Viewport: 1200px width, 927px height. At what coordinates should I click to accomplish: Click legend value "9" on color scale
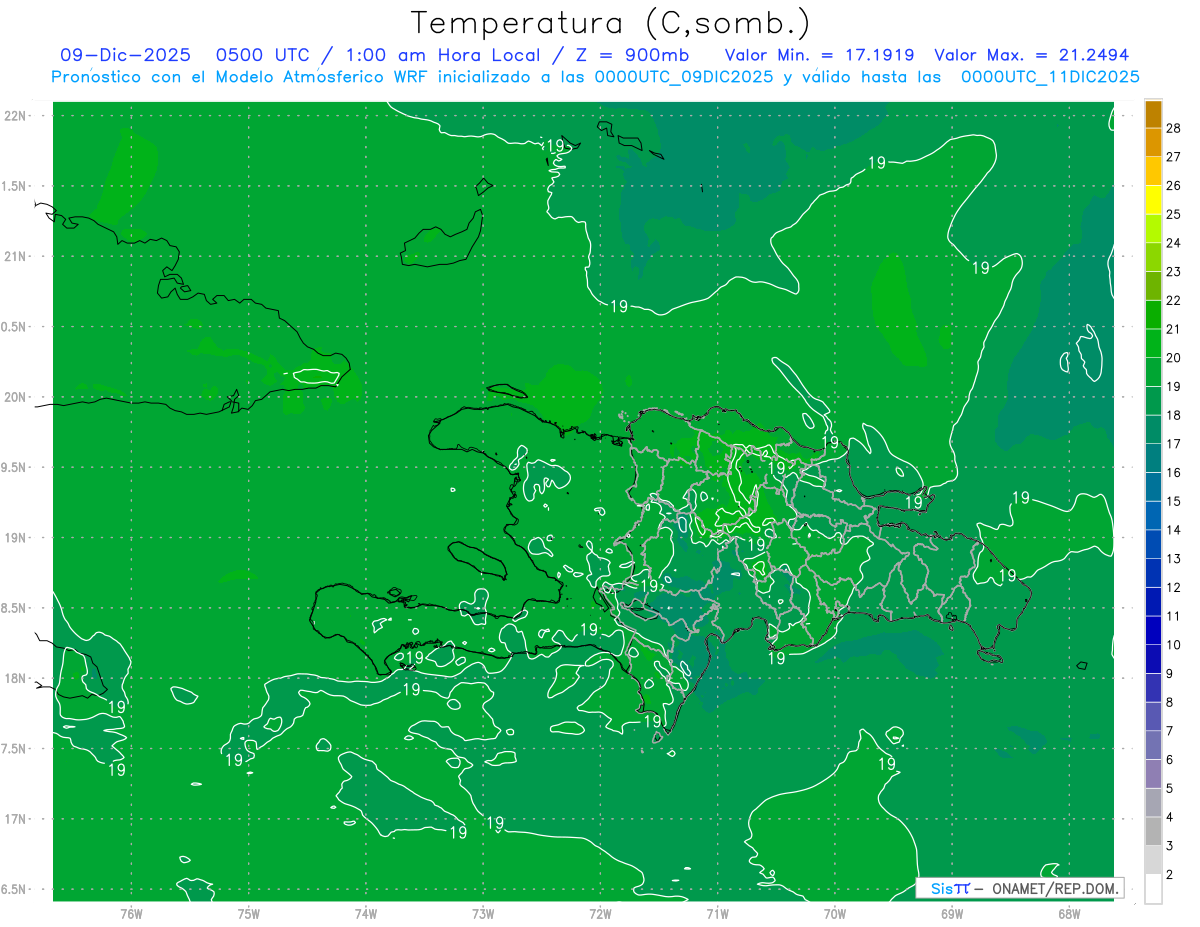[x=1170, y=674]
